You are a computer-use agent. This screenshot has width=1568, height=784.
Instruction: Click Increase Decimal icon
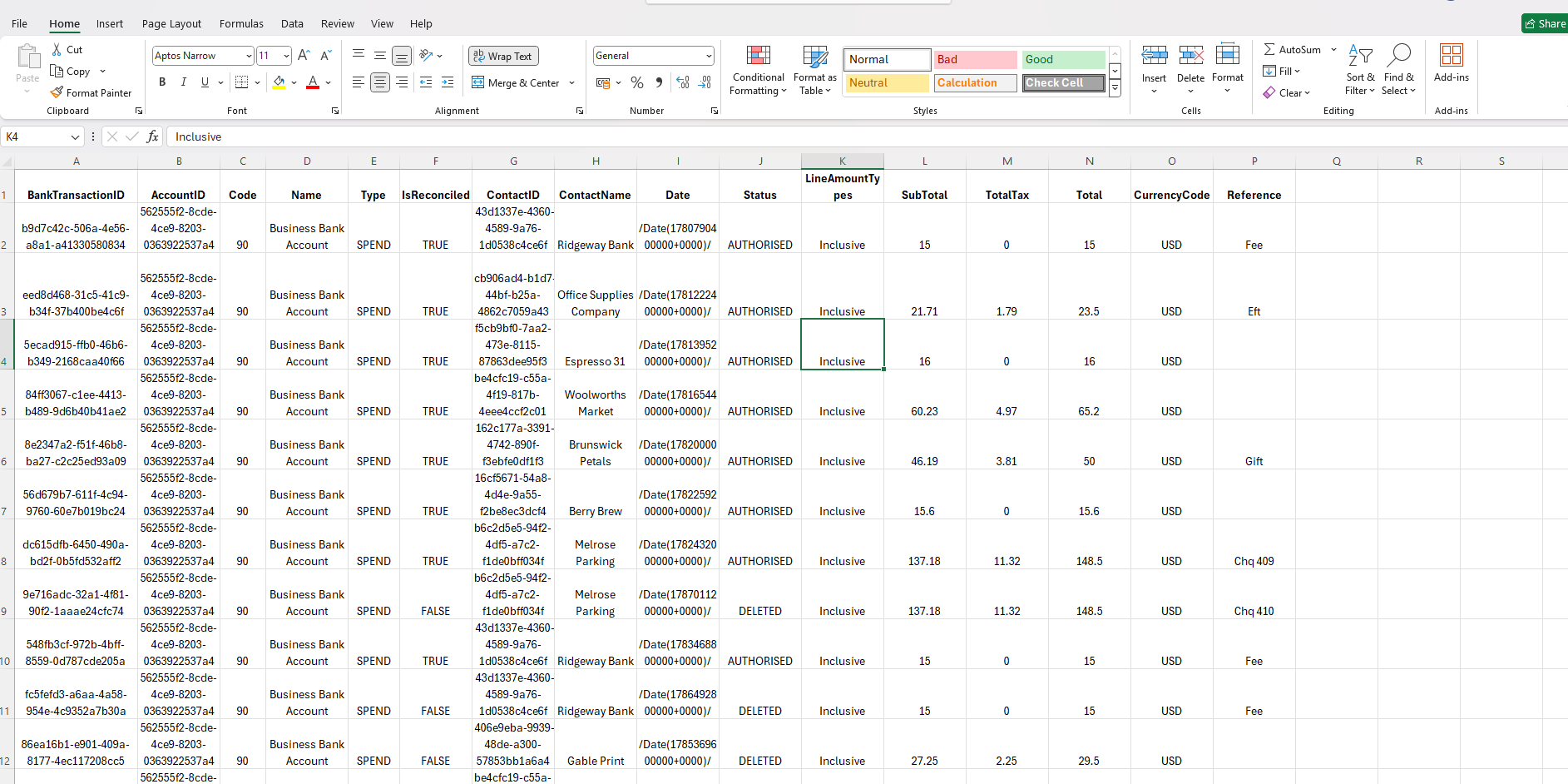tap(683, 82)
